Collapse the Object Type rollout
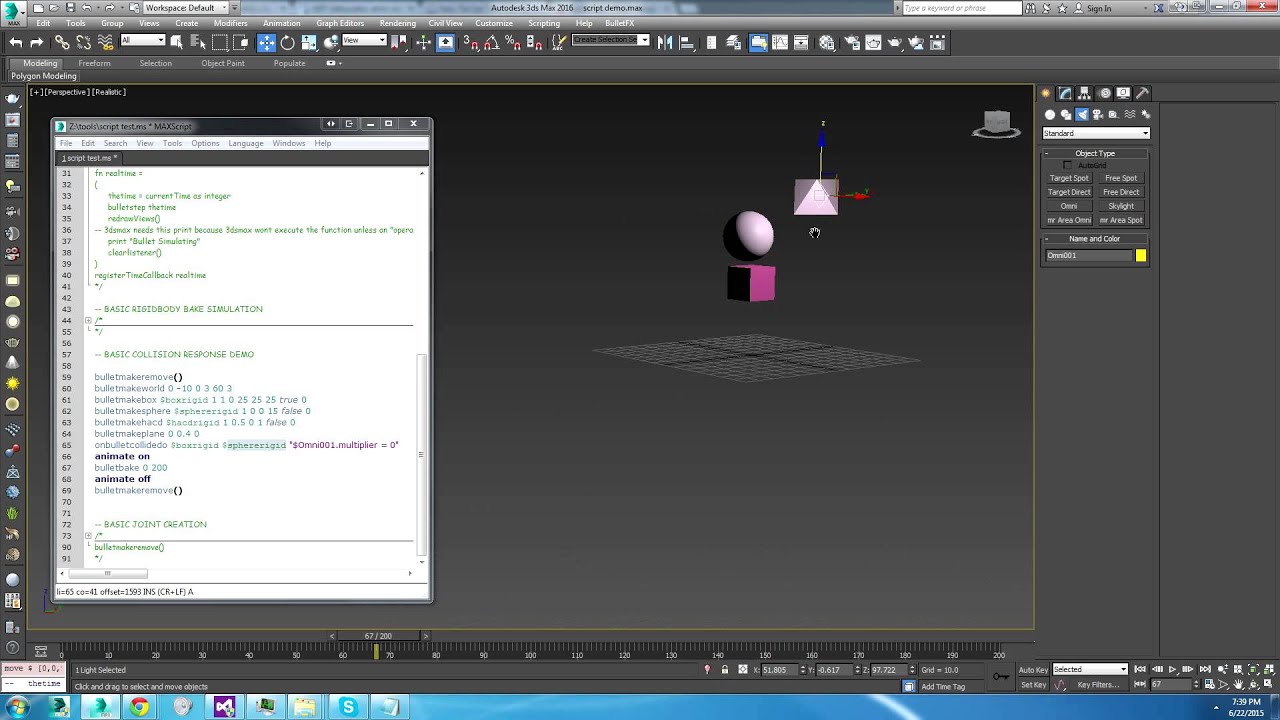Image resolution: width=1280 pixels, height=720 pixels. click(1095, 153)
